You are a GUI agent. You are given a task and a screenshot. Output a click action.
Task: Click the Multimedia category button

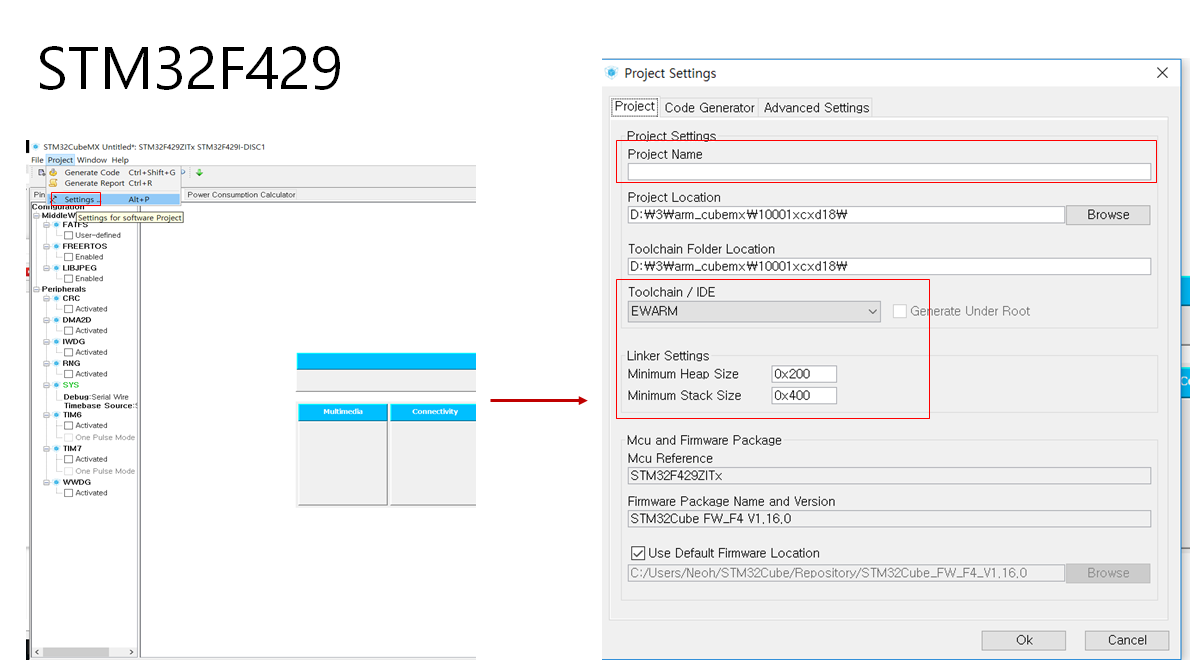pos(343,412)
